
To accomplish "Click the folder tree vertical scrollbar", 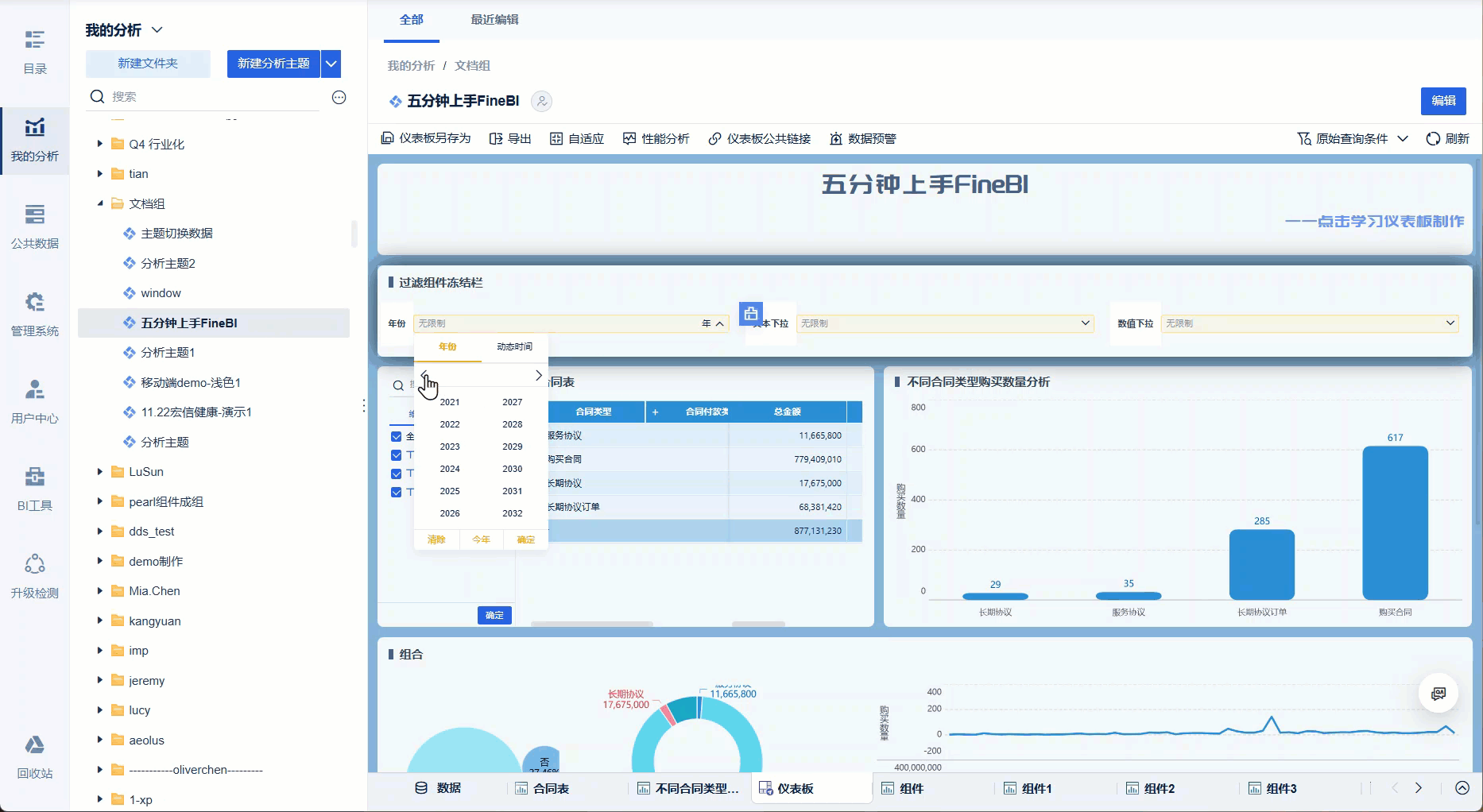I will point(354,234).
